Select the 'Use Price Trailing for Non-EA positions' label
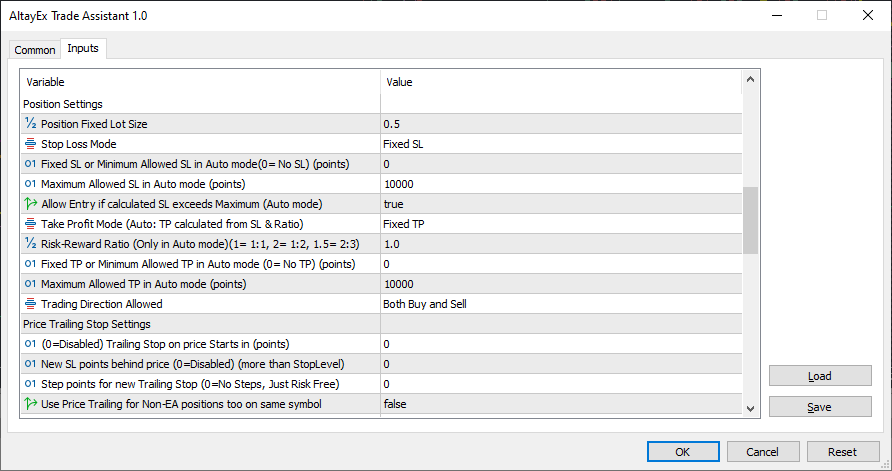Screen dimensions: 892x471 click(181, 404)
